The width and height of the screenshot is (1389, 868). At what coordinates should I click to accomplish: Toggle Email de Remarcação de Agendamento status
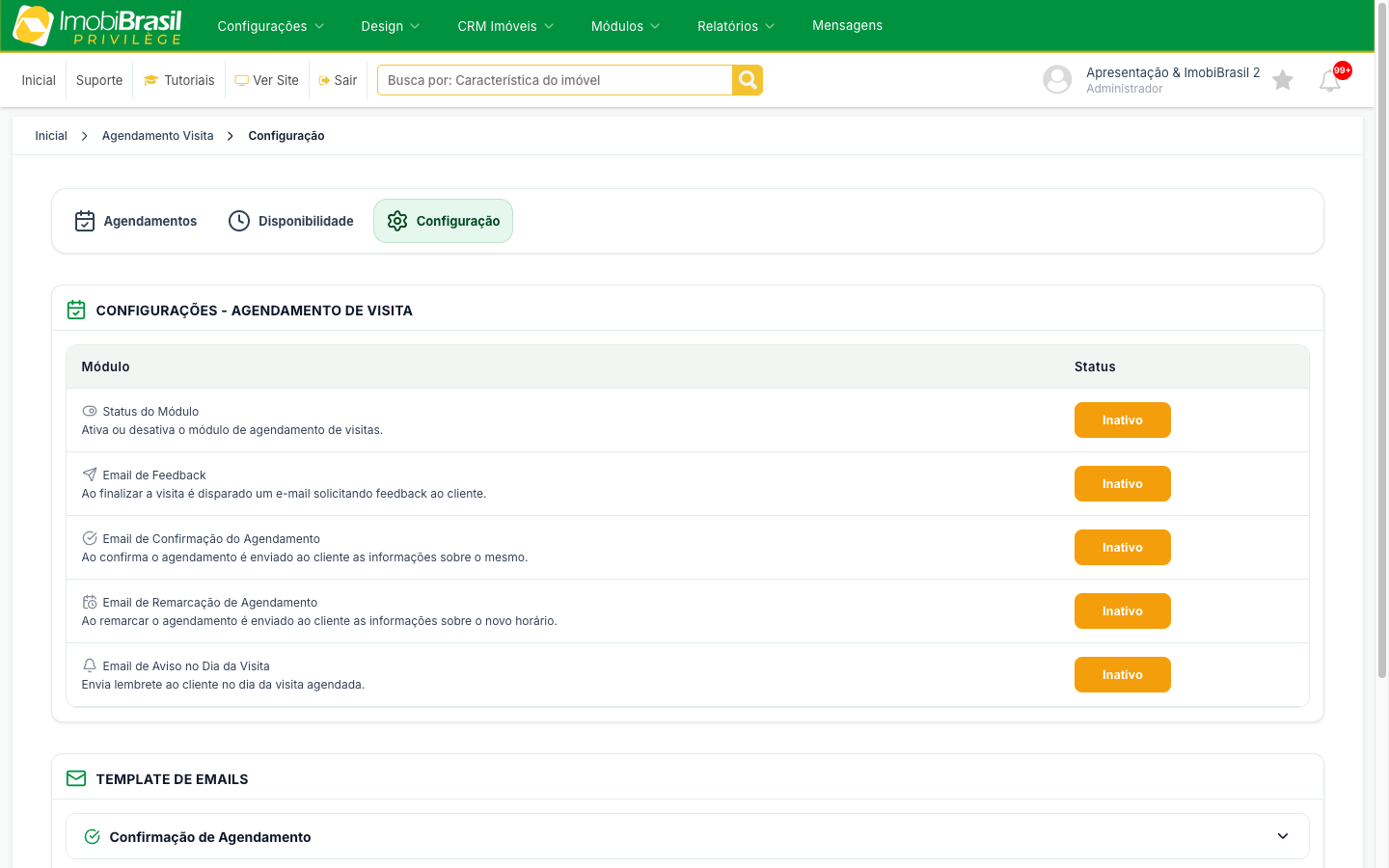click(1123, 611)
